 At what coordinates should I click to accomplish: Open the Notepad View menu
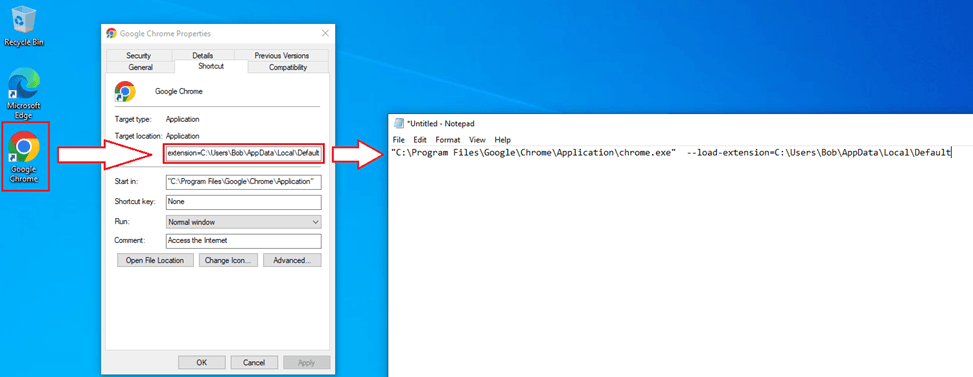point(477,140)
